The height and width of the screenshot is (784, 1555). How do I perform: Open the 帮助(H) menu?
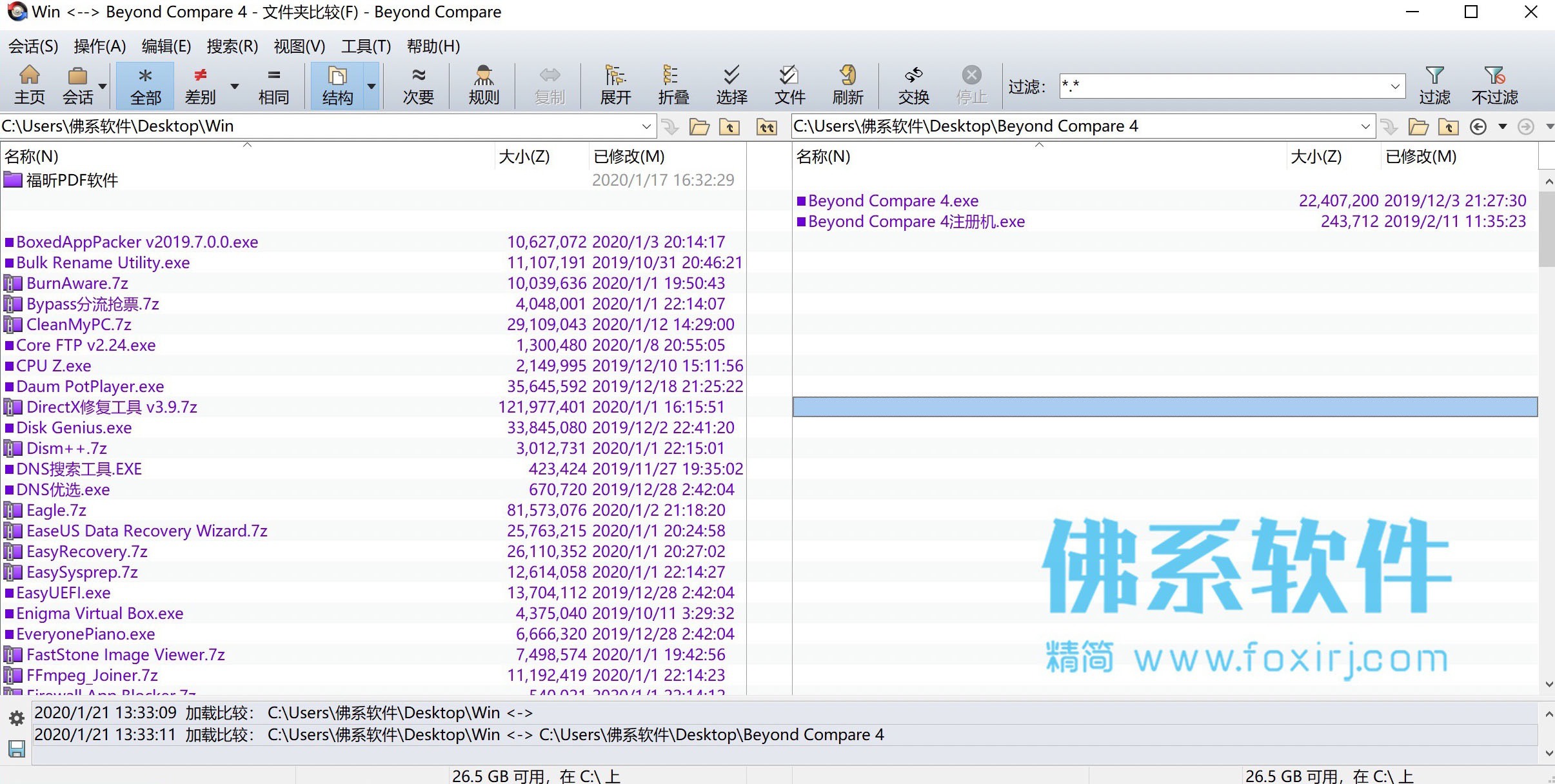[x=433, y=46]
